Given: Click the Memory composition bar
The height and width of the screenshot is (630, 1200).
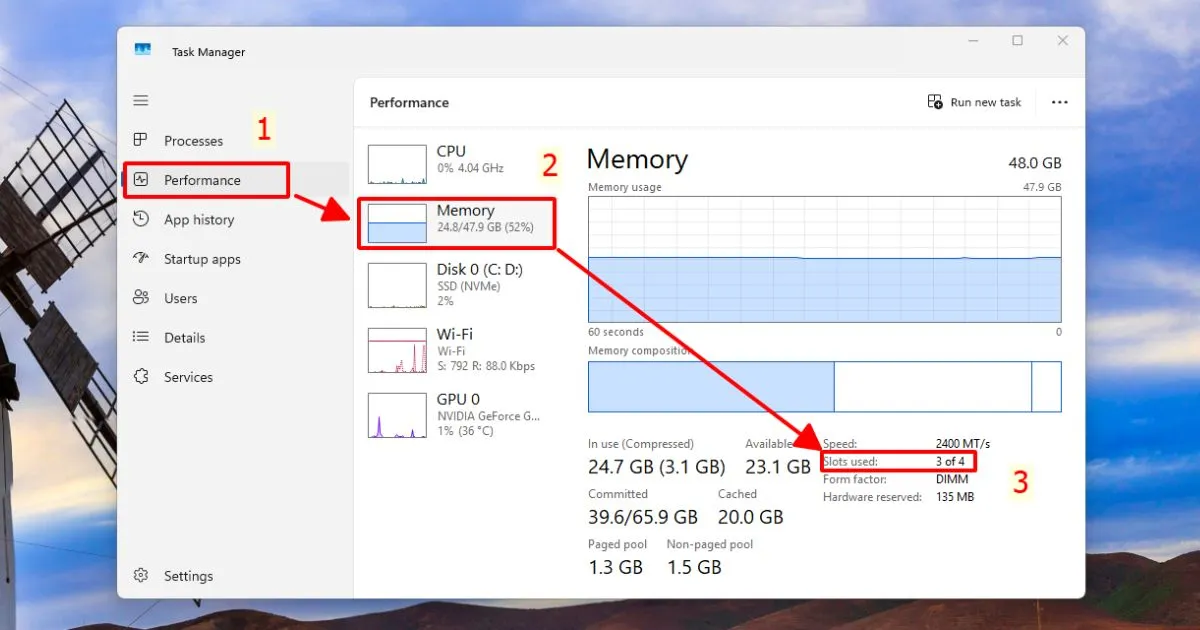Looking at the screenshot, I should click(824, 387).
